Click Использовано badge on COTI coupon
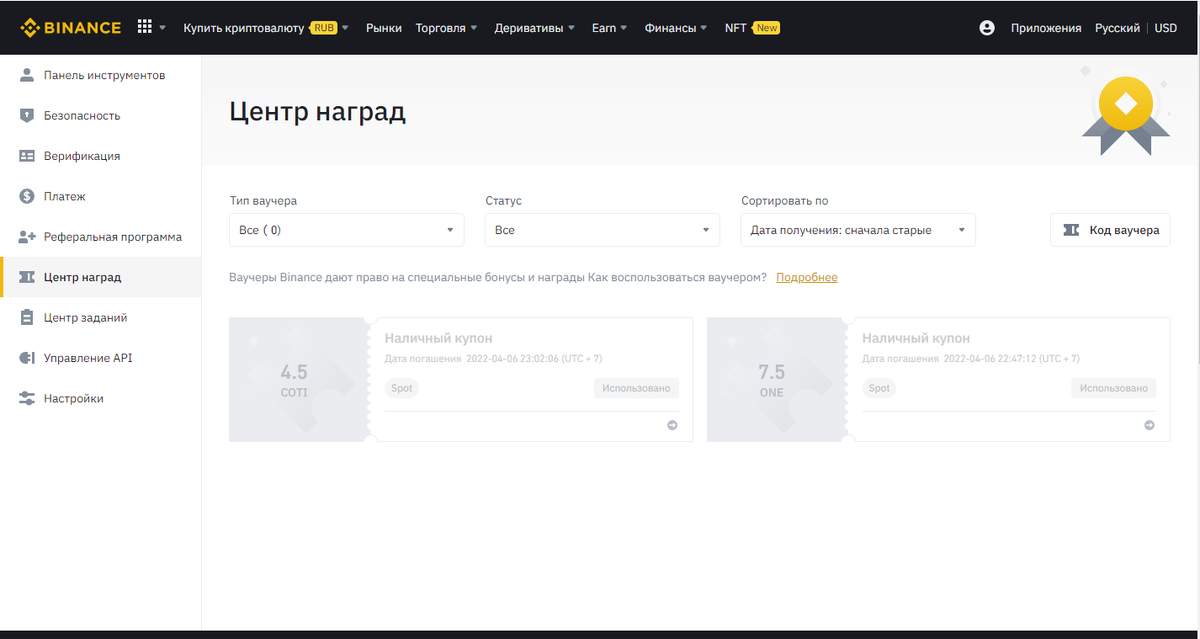This screenshot has width=1200, height=639. point(637,388)
